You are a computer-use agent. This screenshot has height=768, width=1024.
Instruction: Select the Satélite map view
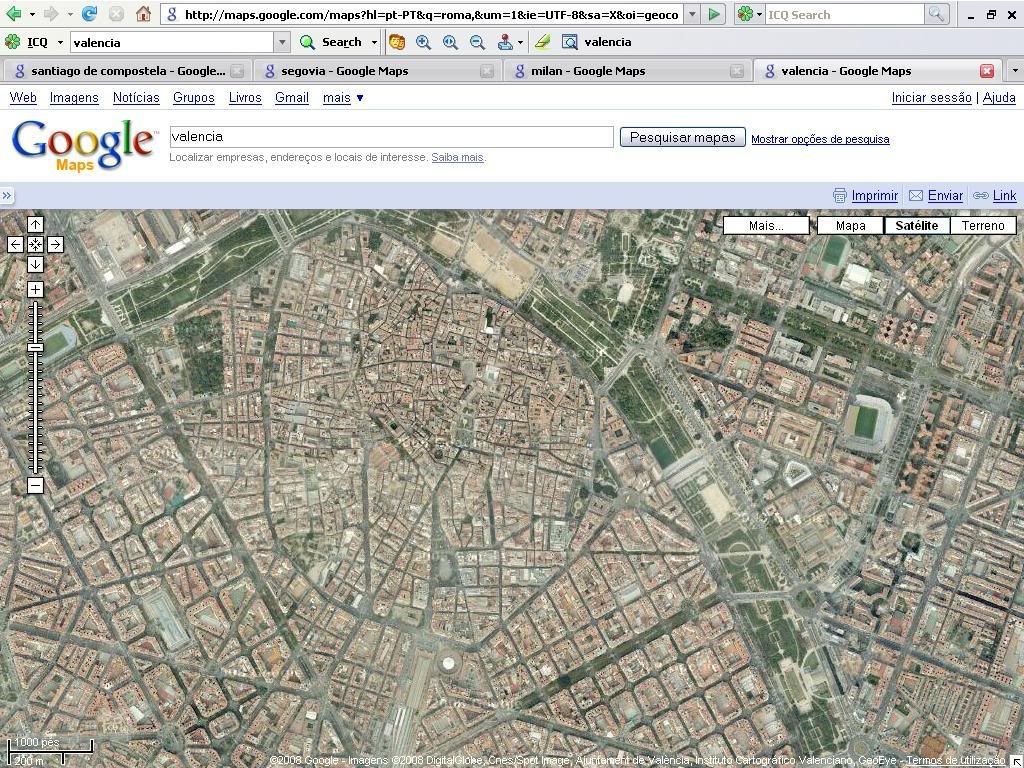(x=916, y=226)
